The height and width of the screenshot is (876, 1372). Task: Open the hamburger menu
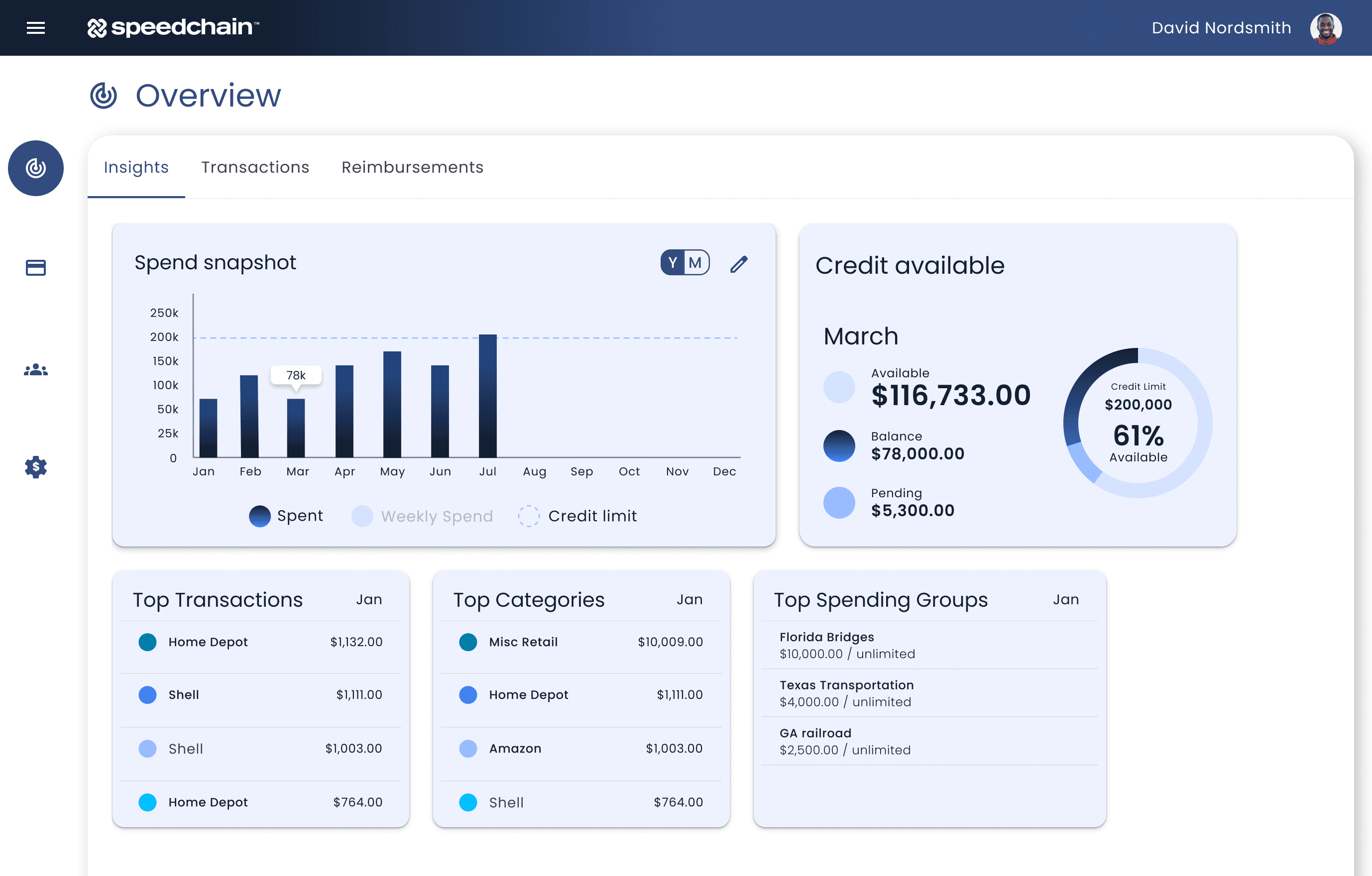[x=35, y=27]
